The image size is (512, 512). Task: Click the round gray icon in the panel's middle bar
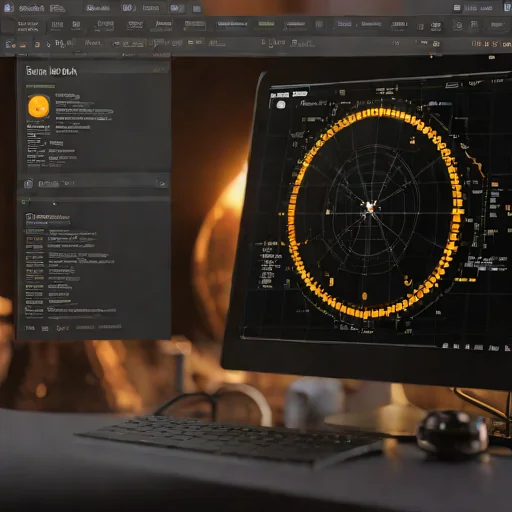coord(29,184)
